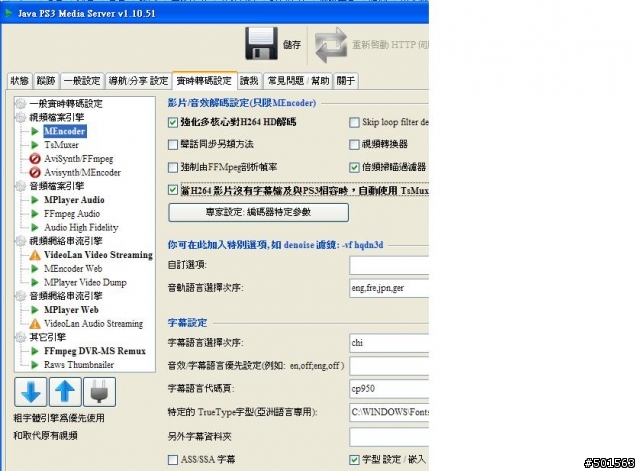
Task: Click play icon beside MPlayer Audio
Action: 35,200
